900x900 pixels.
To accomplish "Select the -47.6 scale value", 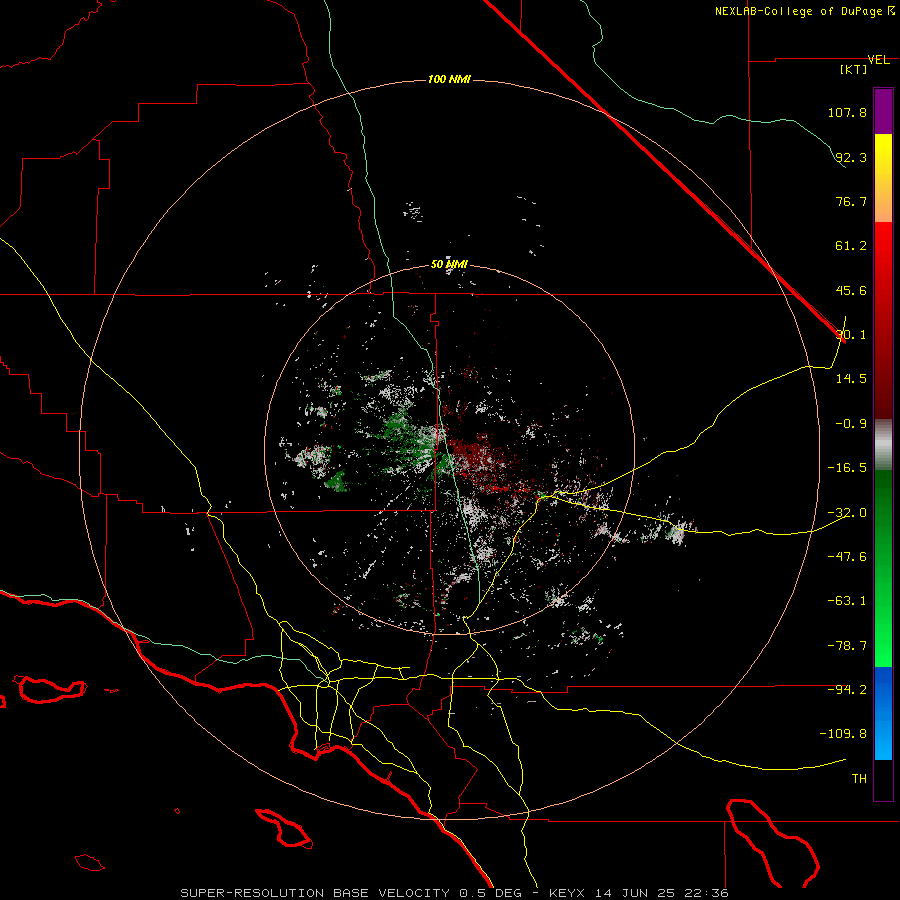I will click(x=847, y=557).
